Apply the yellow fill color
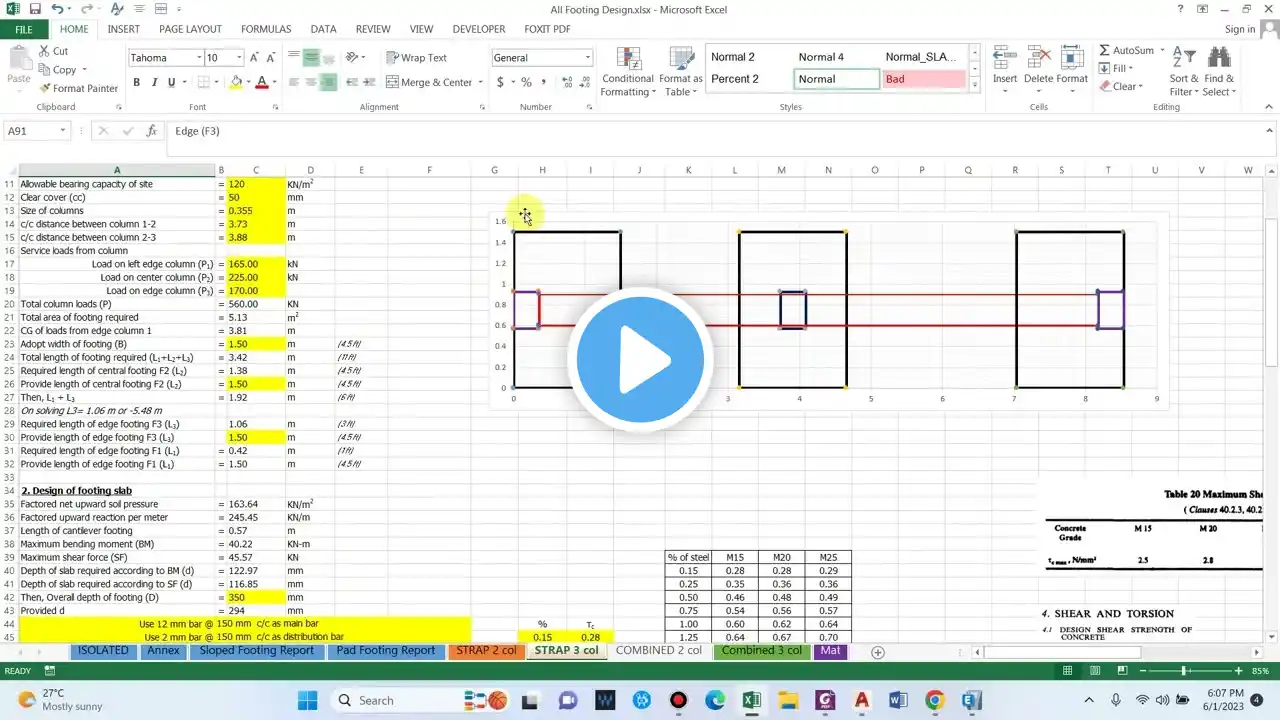1280x720 pixels. 236,82
